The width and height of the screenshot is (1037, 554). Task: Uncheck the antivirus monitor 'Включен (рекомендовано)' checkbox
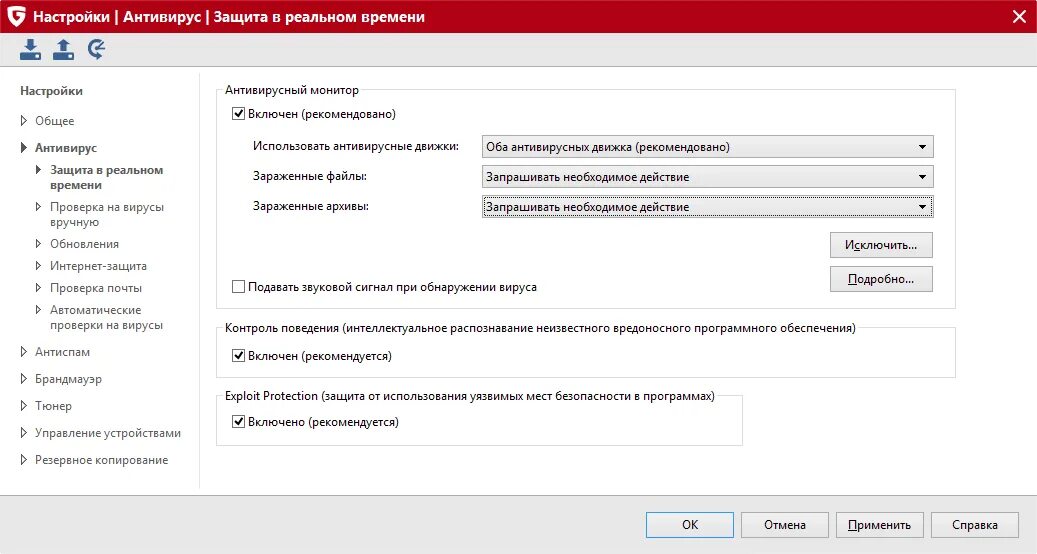238,114
